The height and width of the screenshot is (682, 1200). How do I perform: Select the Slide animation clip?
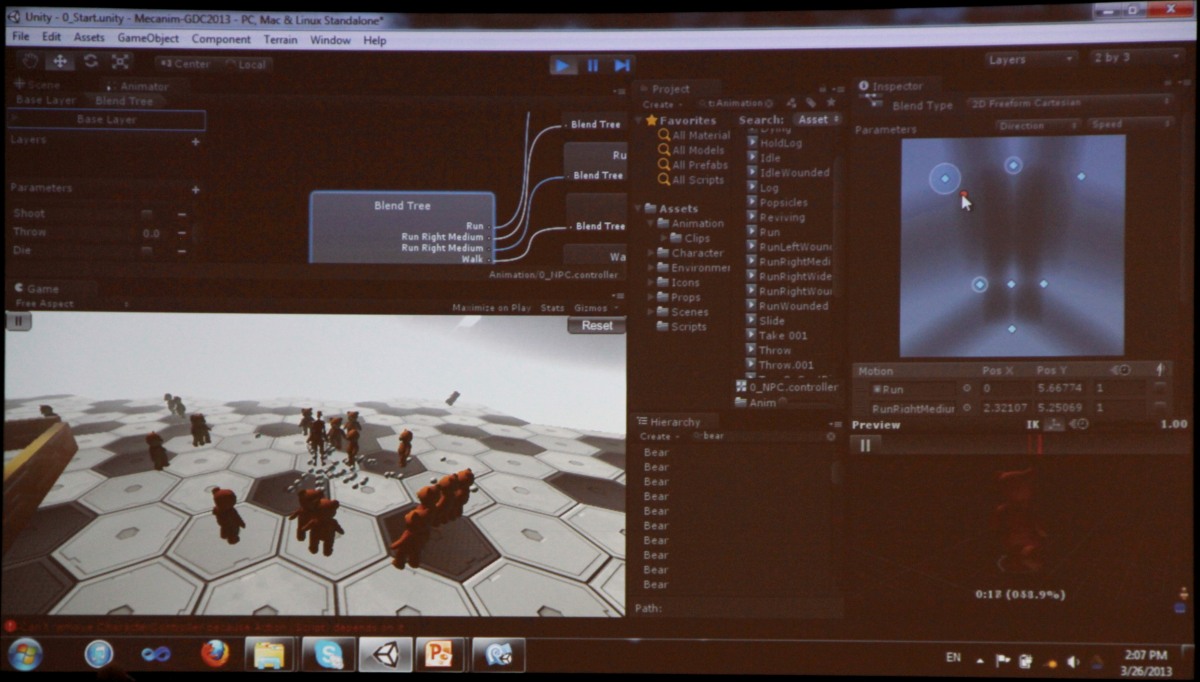766,321
